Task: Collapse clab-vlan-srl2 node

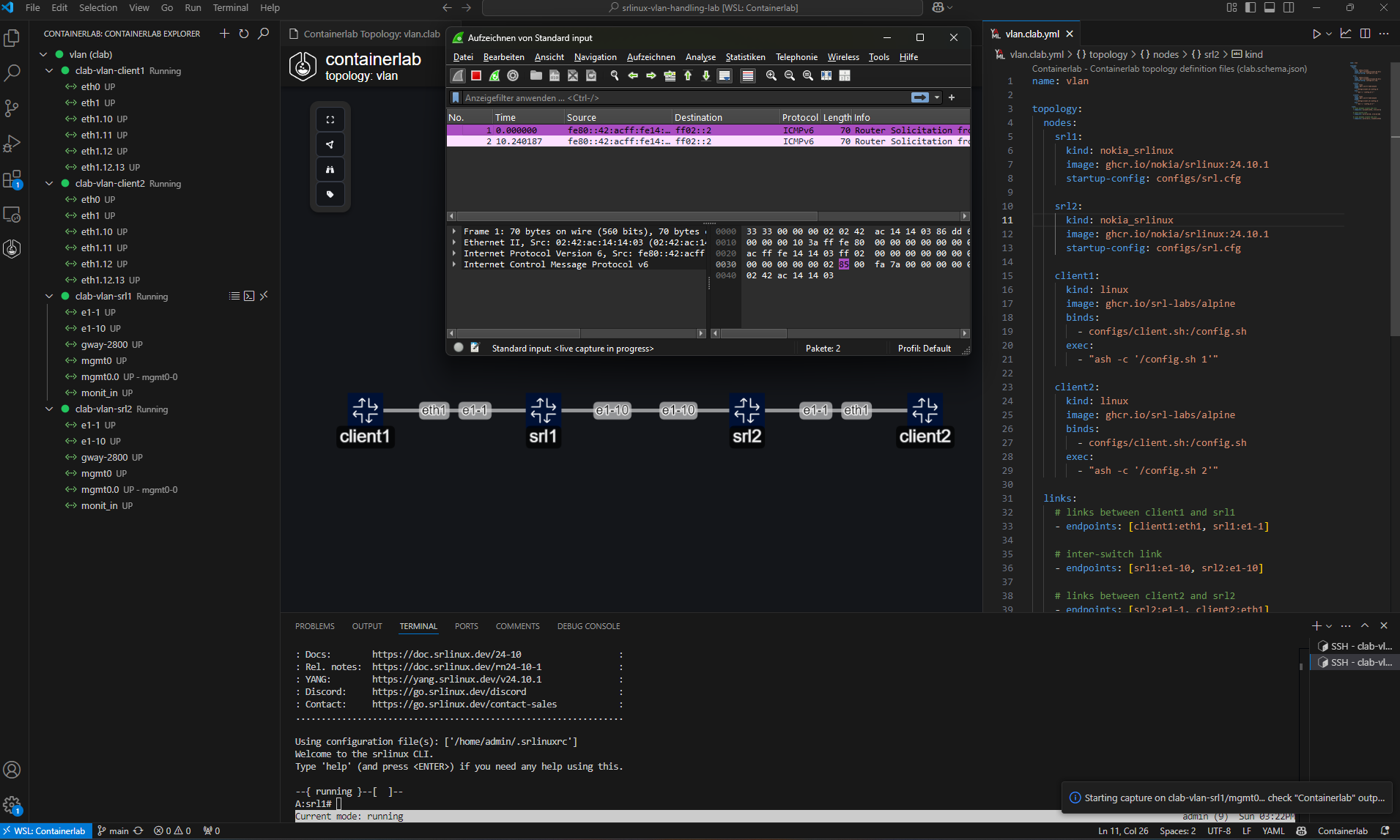Action: (x=49, y=409)
